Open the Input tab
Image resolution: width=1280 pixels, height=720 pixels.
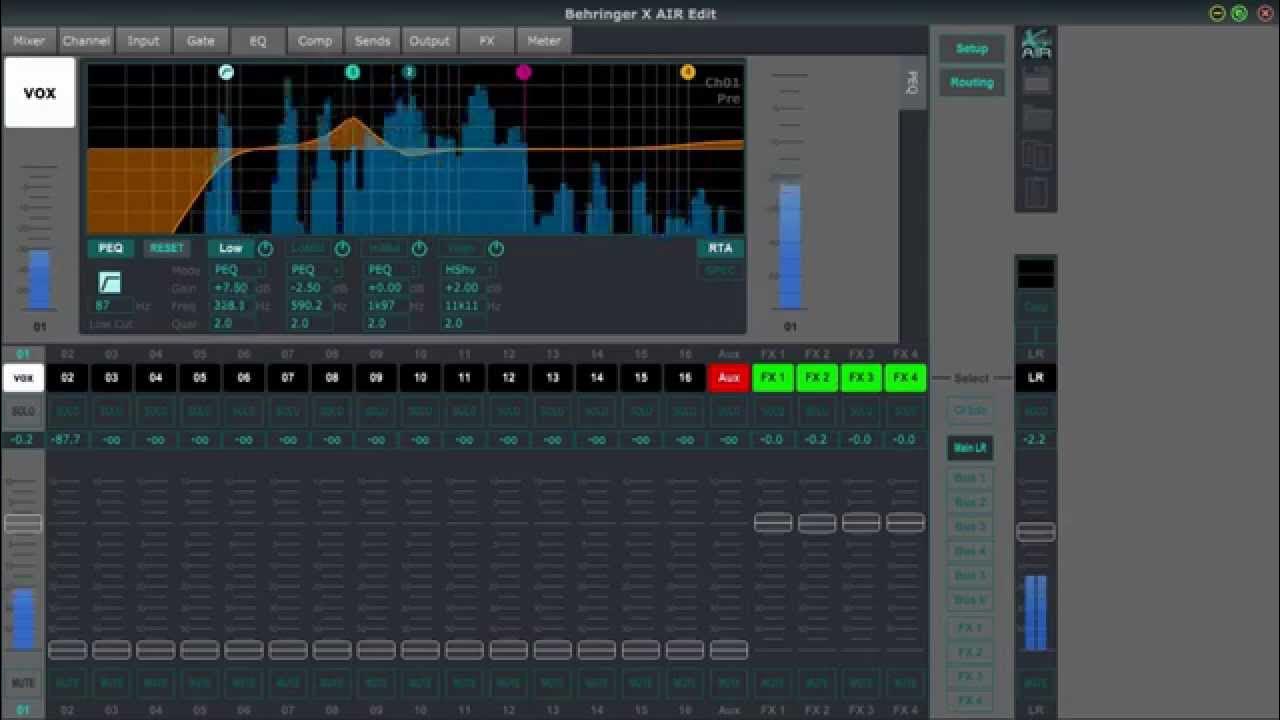point(143,41)
